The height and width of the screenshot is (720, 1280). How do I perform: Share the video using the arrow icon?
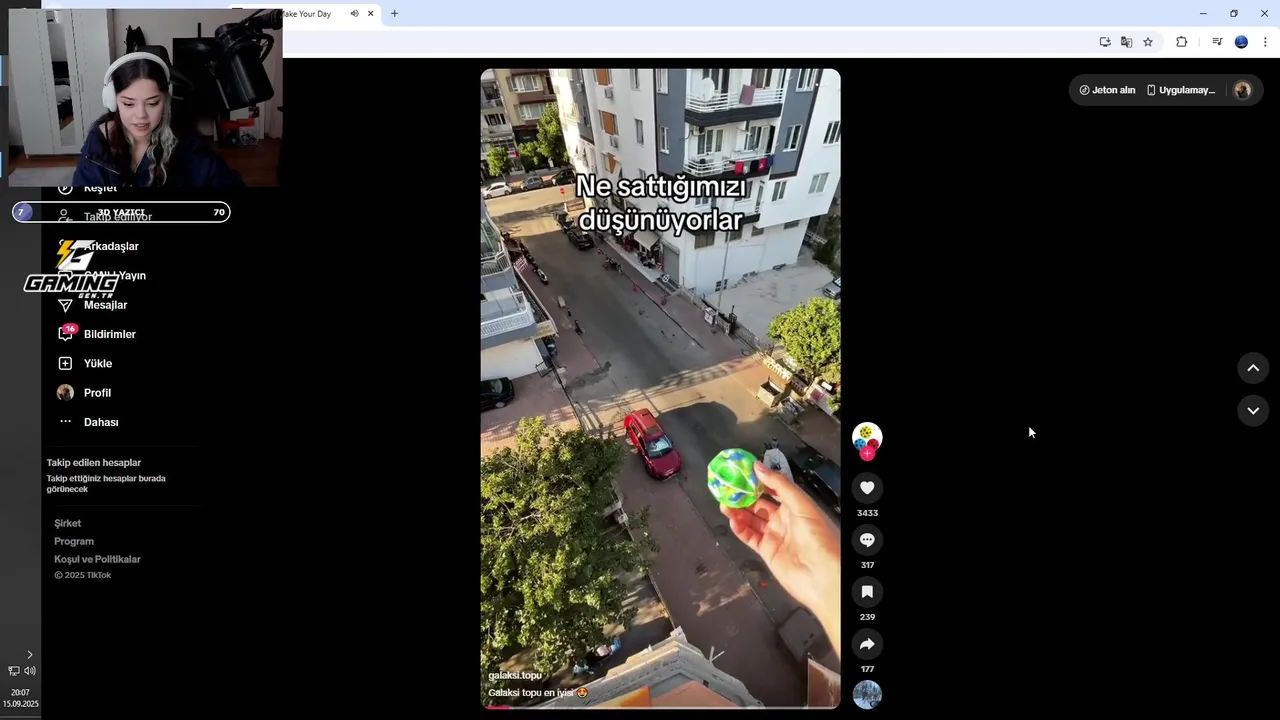click(x=867, y=644)
